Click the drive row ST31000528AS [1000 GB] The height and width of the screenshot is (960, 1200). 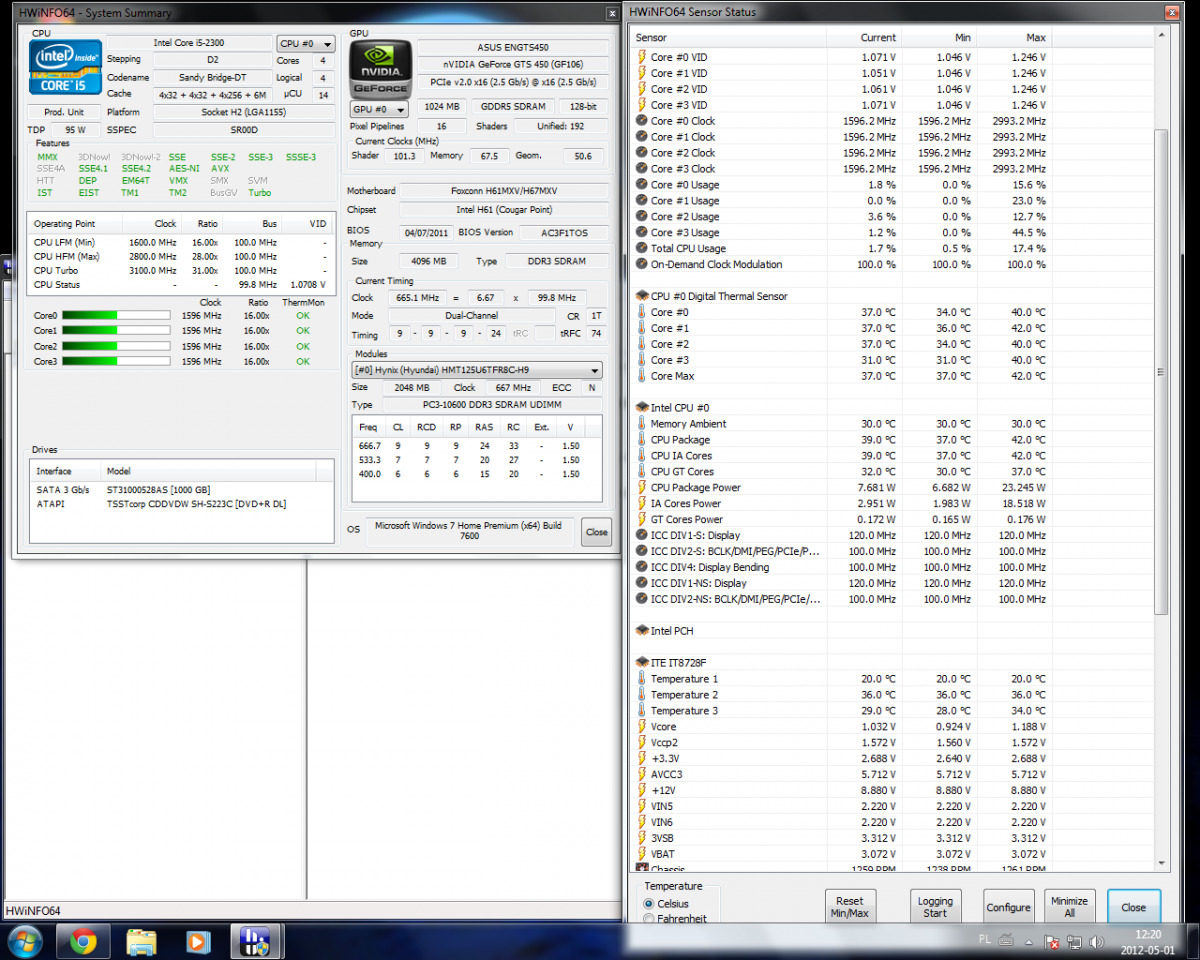click(x=181, y=490)
